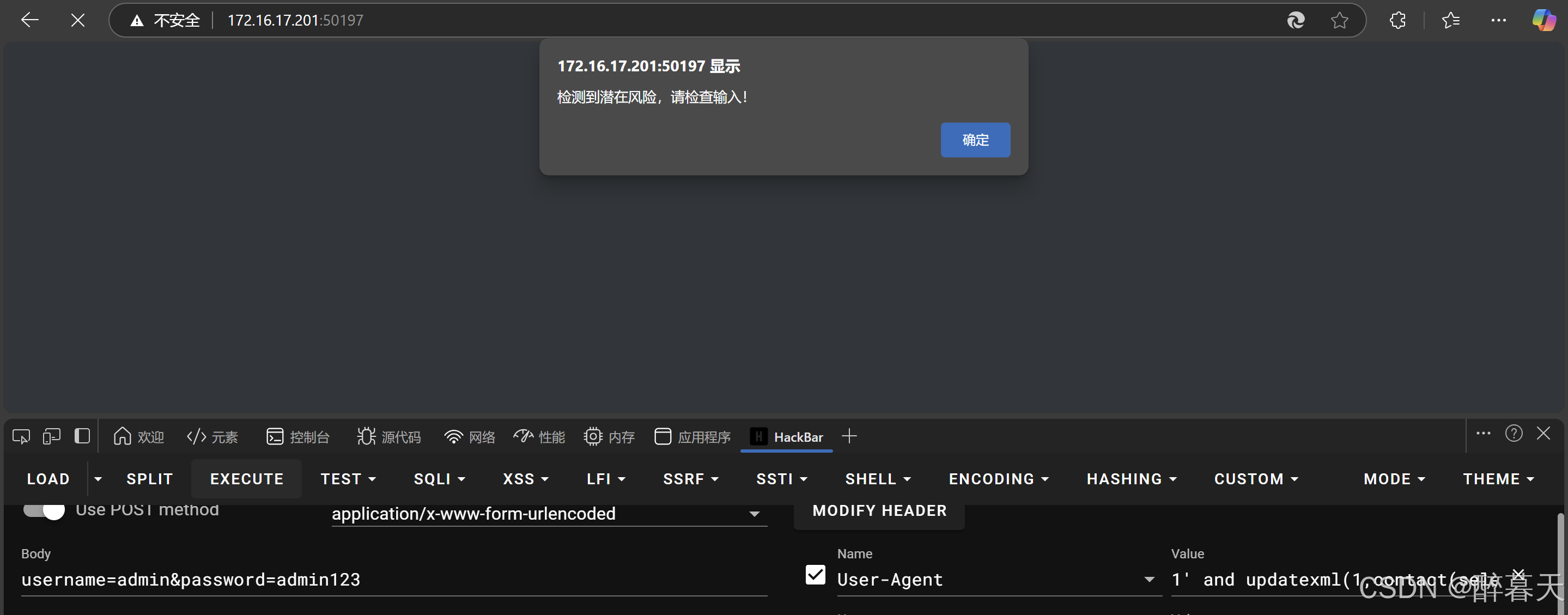Toggle device emulation icon in DevTools
This screenshot has width=1568, height=615.
click(x=52, y=437)
